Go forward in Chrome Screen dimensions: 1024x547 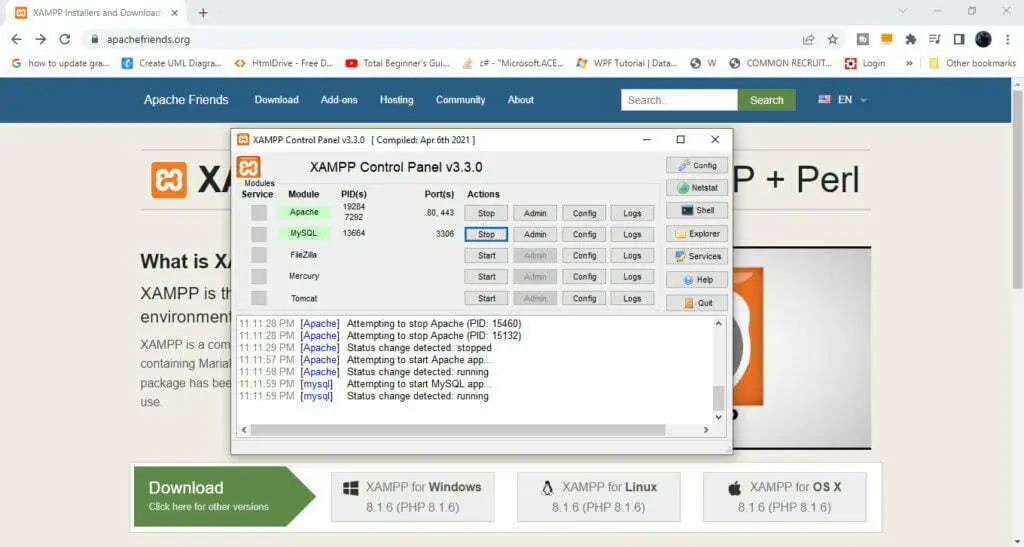click(40, 39)
